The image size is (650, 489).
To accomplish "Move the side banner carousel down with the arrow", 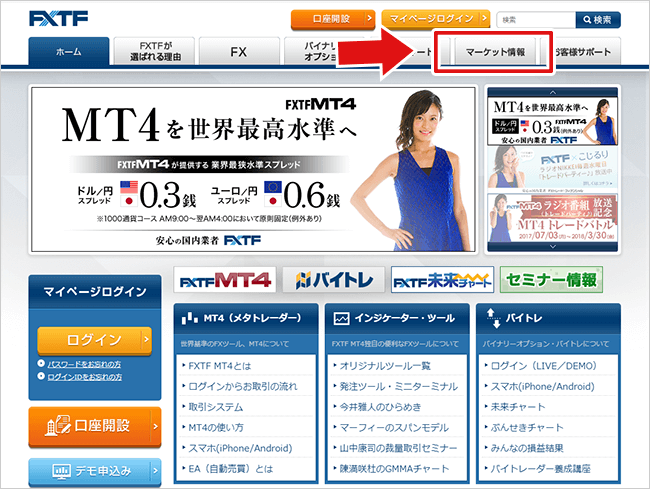I will (553, 247).
